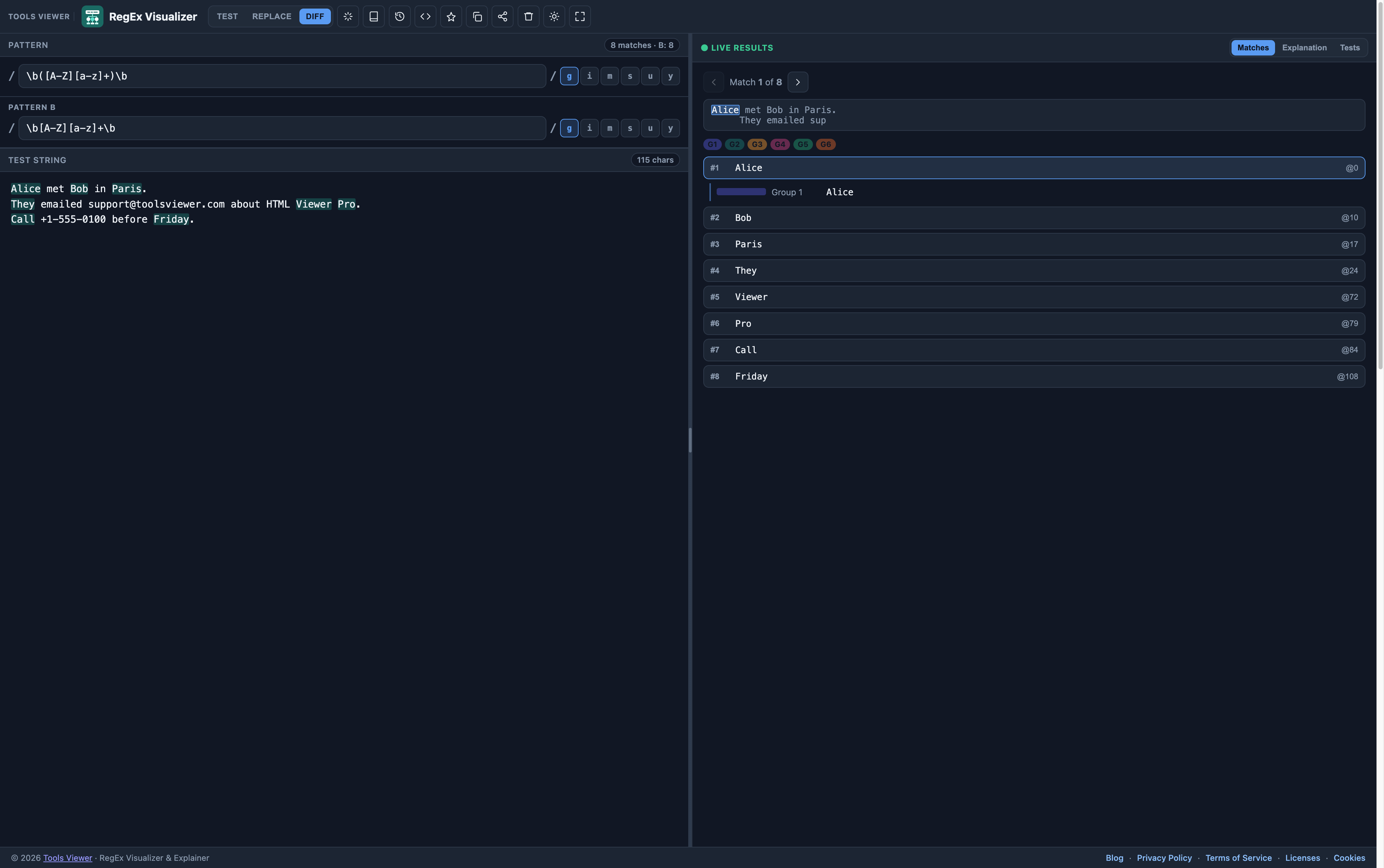Click into the PATTERN B input field
This screenshot has width=1384, height=868.
pyautogui.click(x=282, y=128)
